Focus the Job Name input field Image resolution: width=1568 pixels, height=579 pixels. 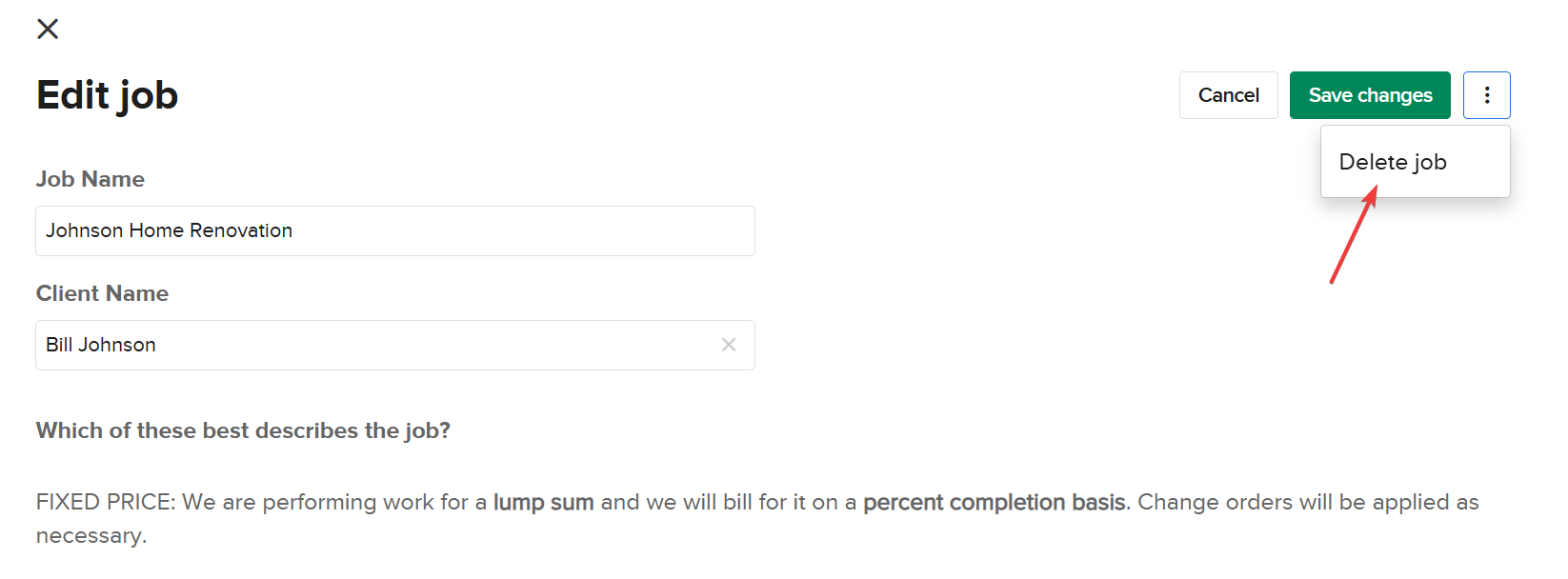pos(394,230)
